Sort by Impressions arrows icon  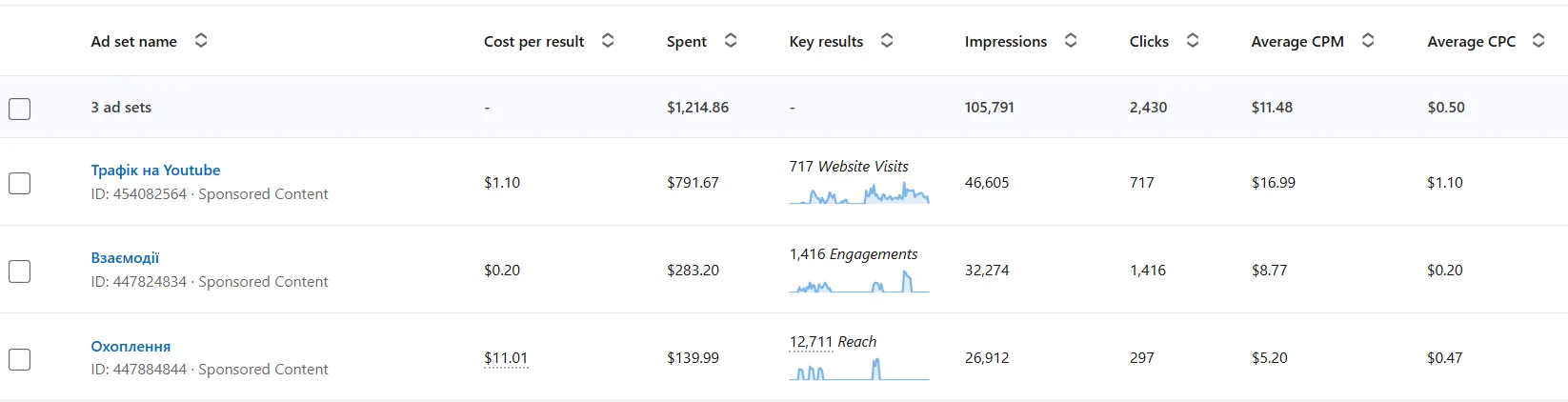click(x=1071, y=41)
